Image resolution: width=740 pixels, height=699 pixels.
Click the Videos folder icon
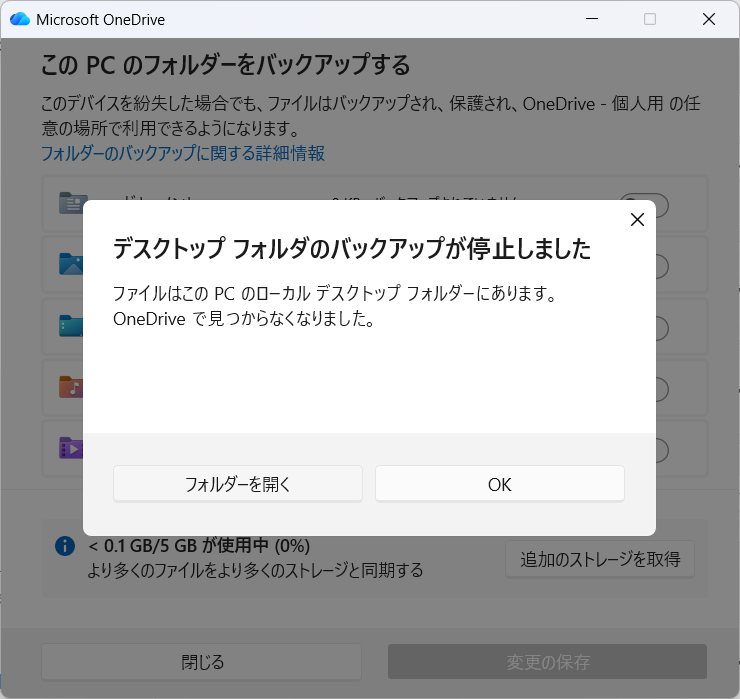pos(73,447)
